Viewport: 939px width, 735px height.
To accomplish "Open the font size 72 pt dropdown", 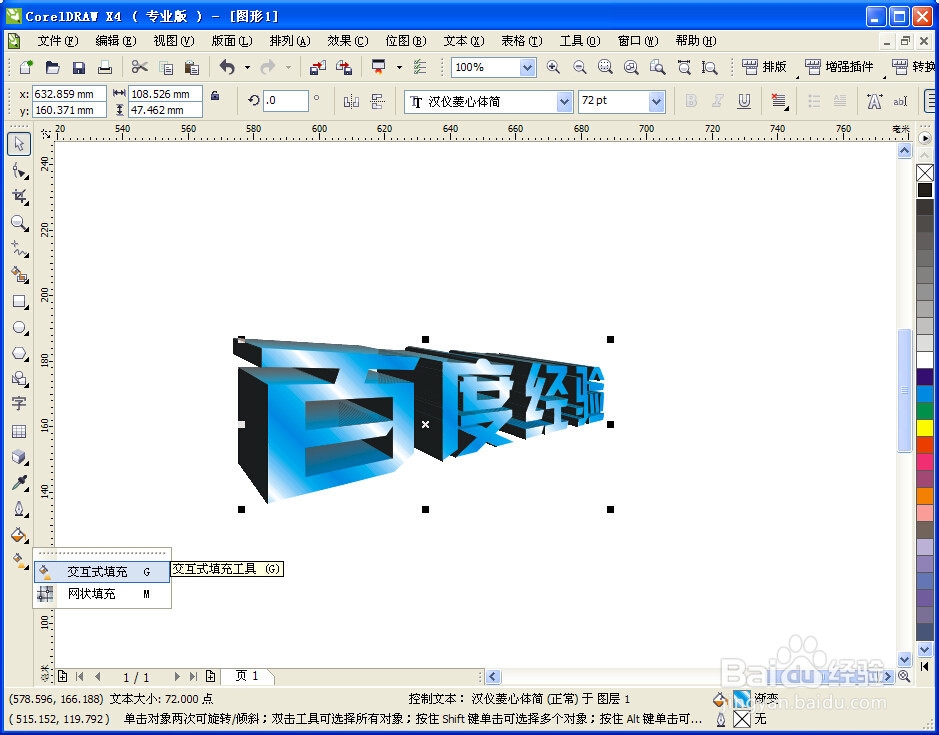I will 656,102.
